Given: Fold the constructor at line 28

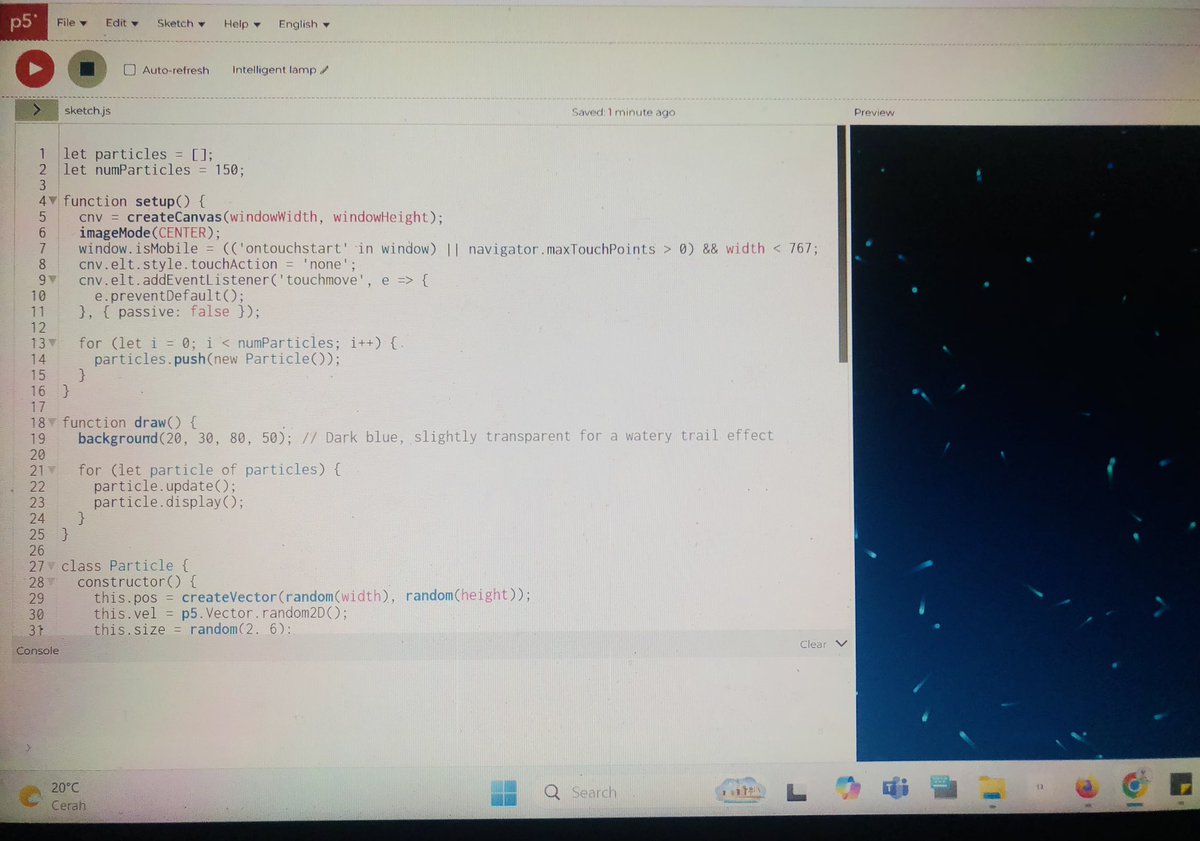Looking at the screenshot, I should tap(53, 582).
